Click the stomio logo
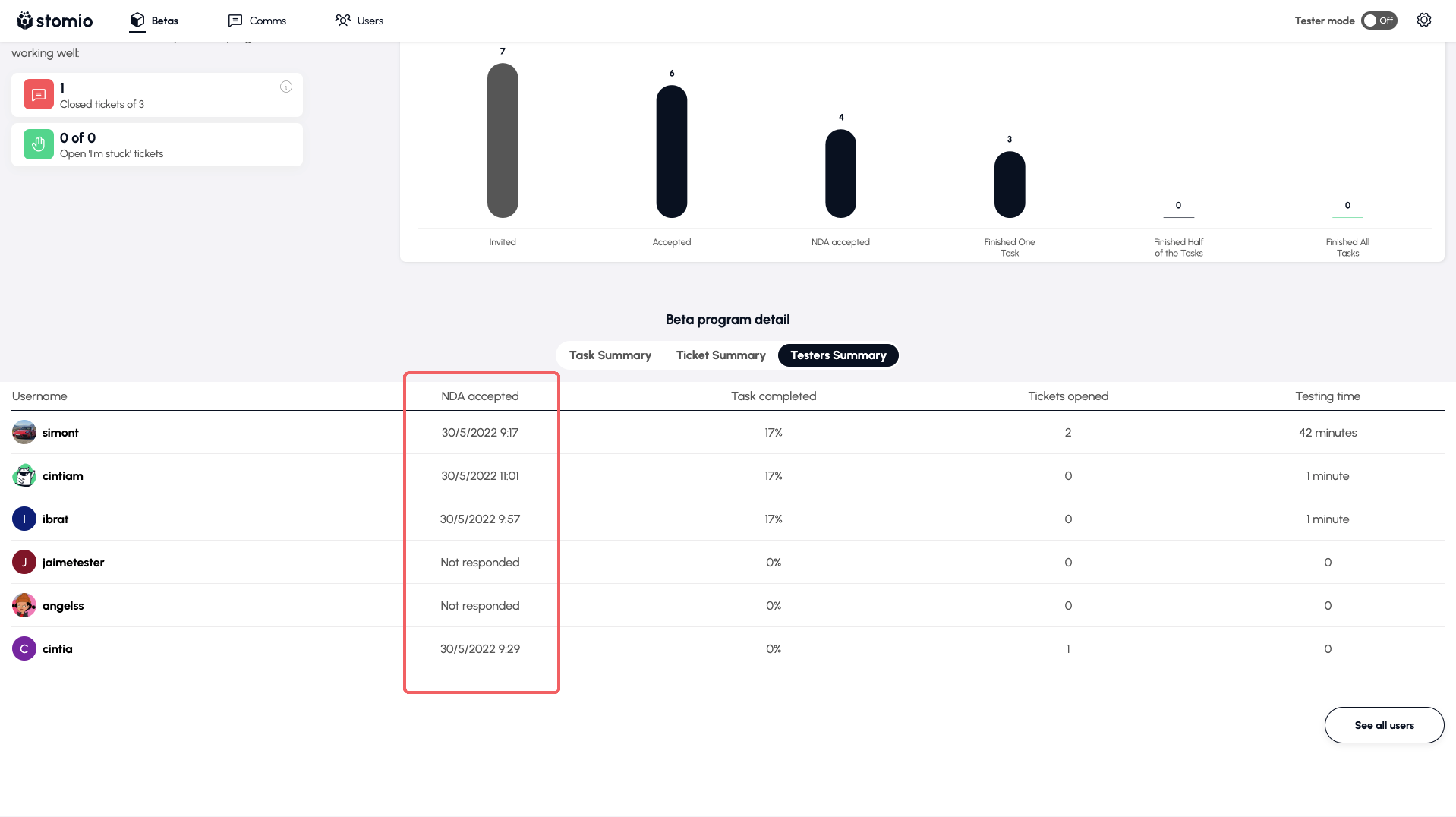1456x817 pixels. (x=55, y=21)
